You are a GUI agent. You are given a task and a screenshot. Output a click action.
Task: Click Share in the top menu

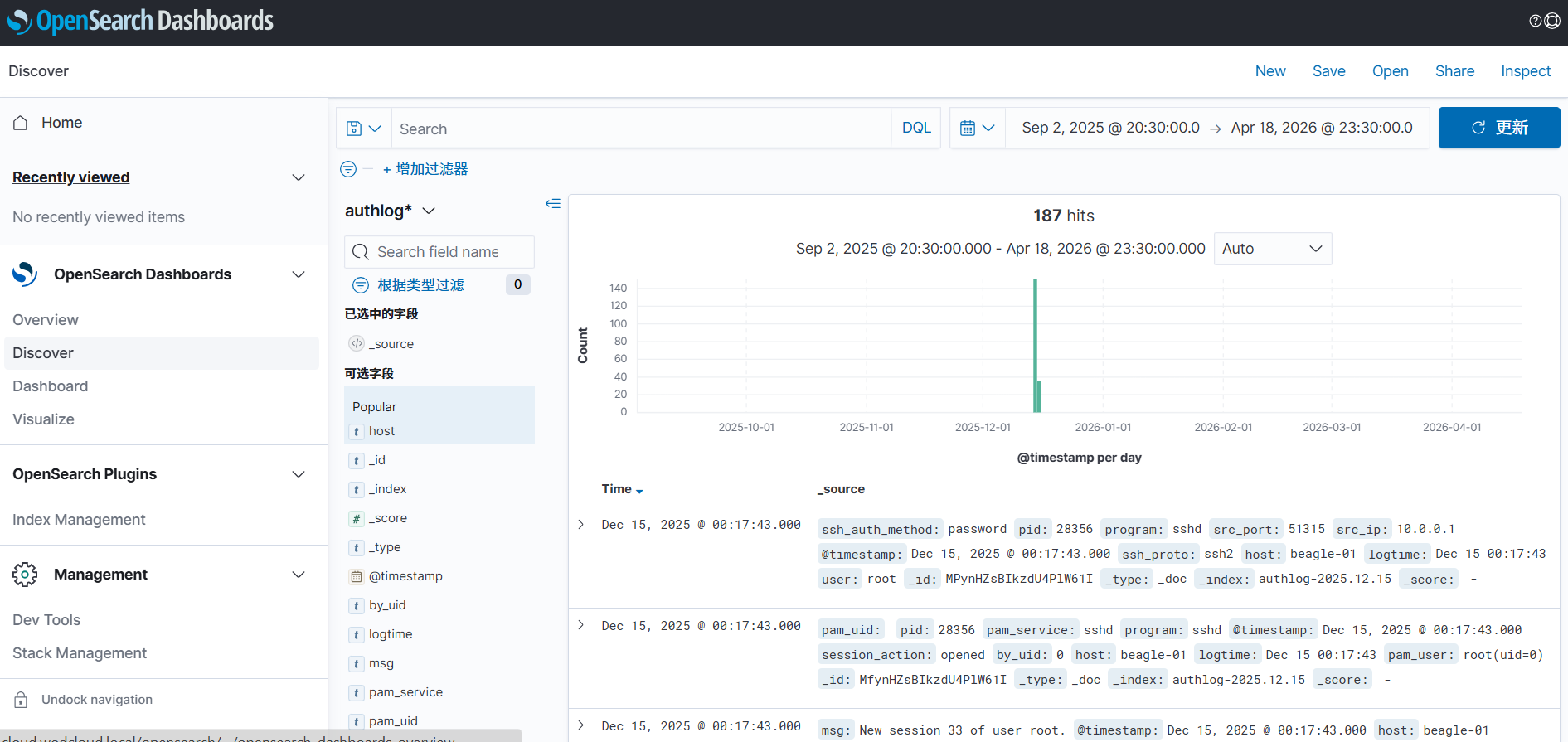[x=1455, y=71]
